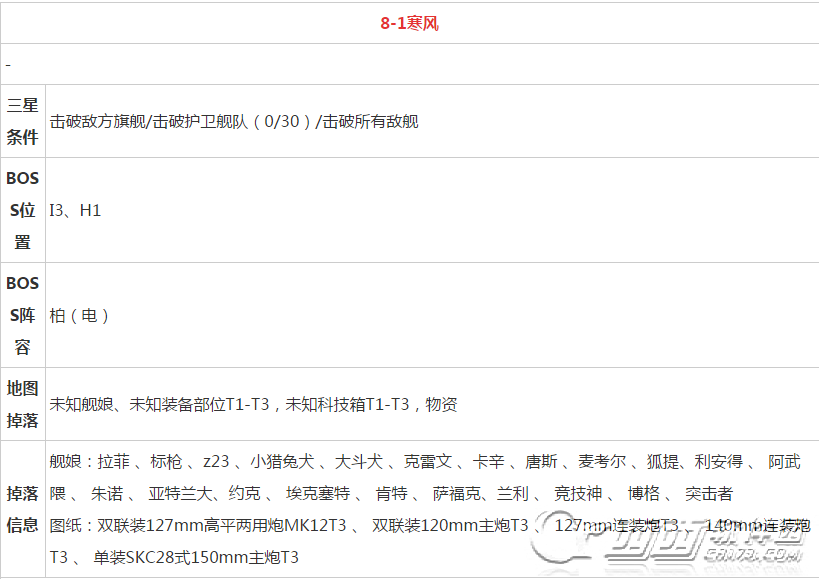This screenshot has height=579, width=819.
Task: Click the ship name 亚特兰大
Action: (180, 493)
